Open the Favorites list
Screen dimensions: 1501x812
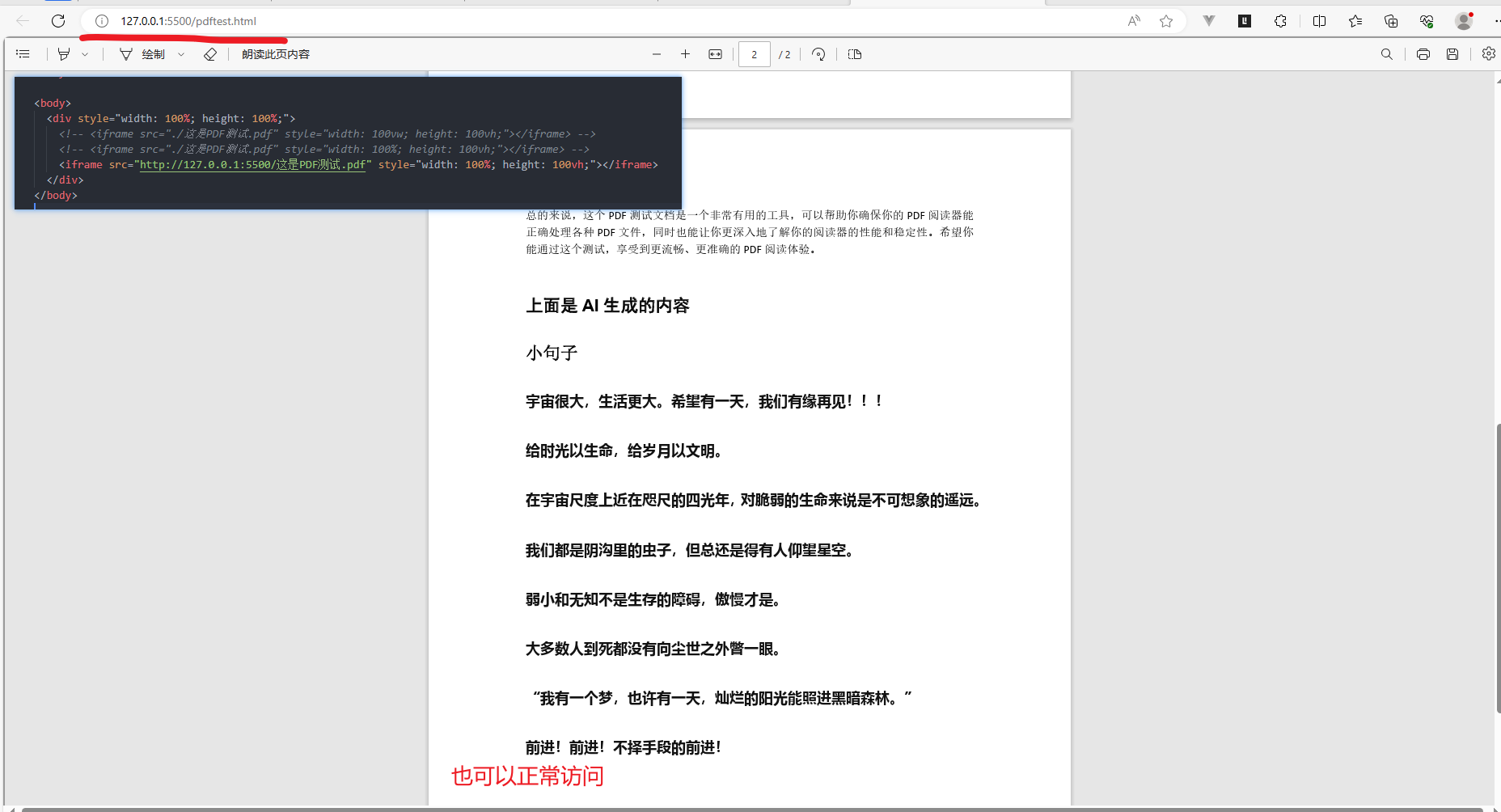(x=1355, y=21)
